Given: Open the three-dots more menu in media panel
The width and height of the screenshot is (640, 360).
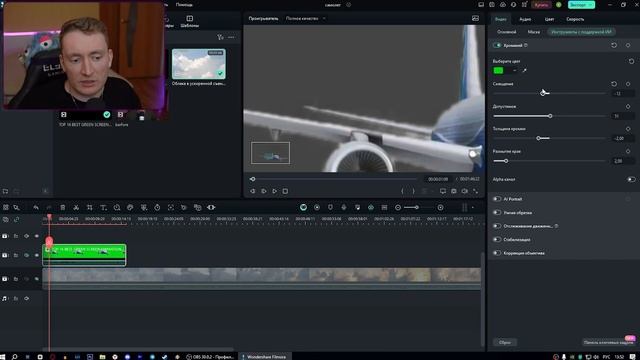Looking at the screenshot, I should [231, 37].
